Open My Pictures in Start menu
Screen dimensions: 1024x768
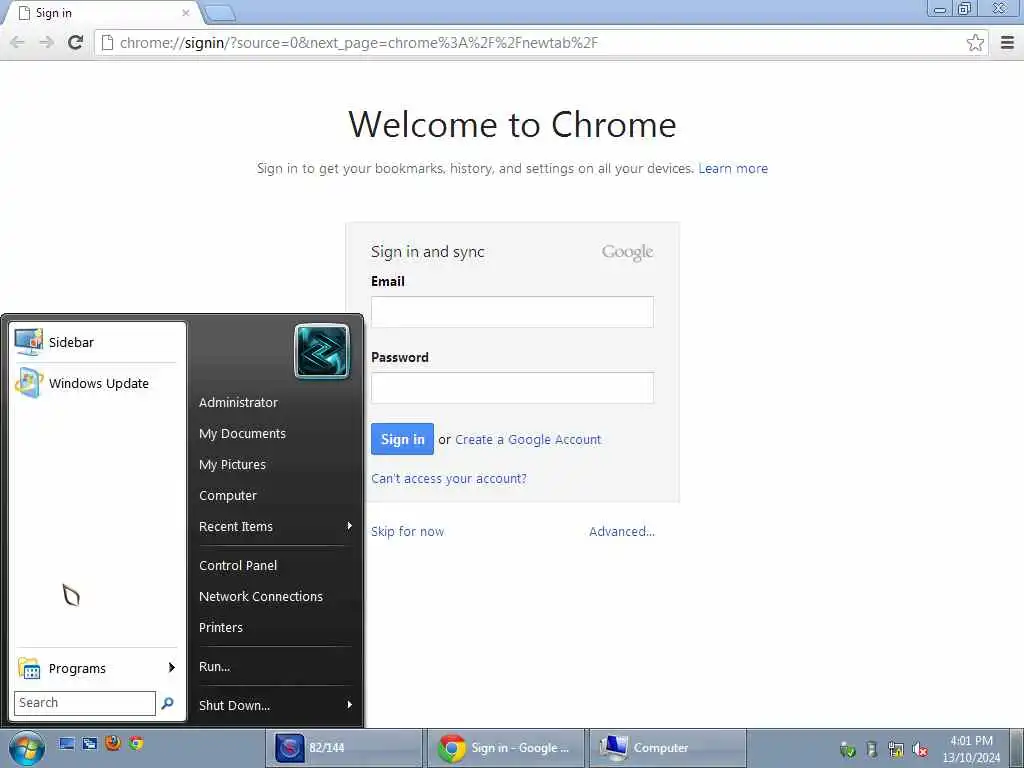[x=232, y=464]
